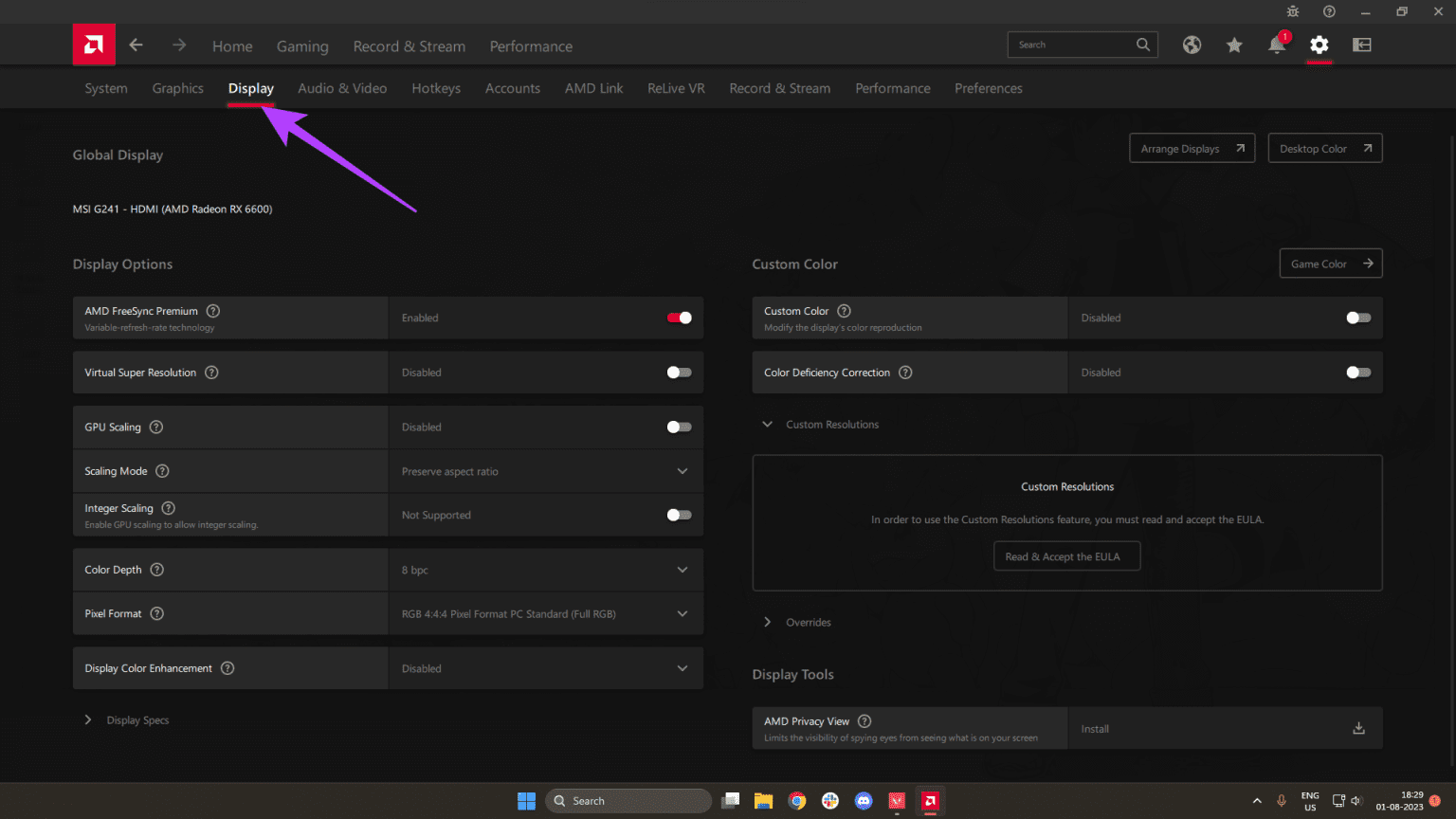Disable the AMD FreeSync Premium toggle
Screen dimensions: 1456x819
(679, 318)
